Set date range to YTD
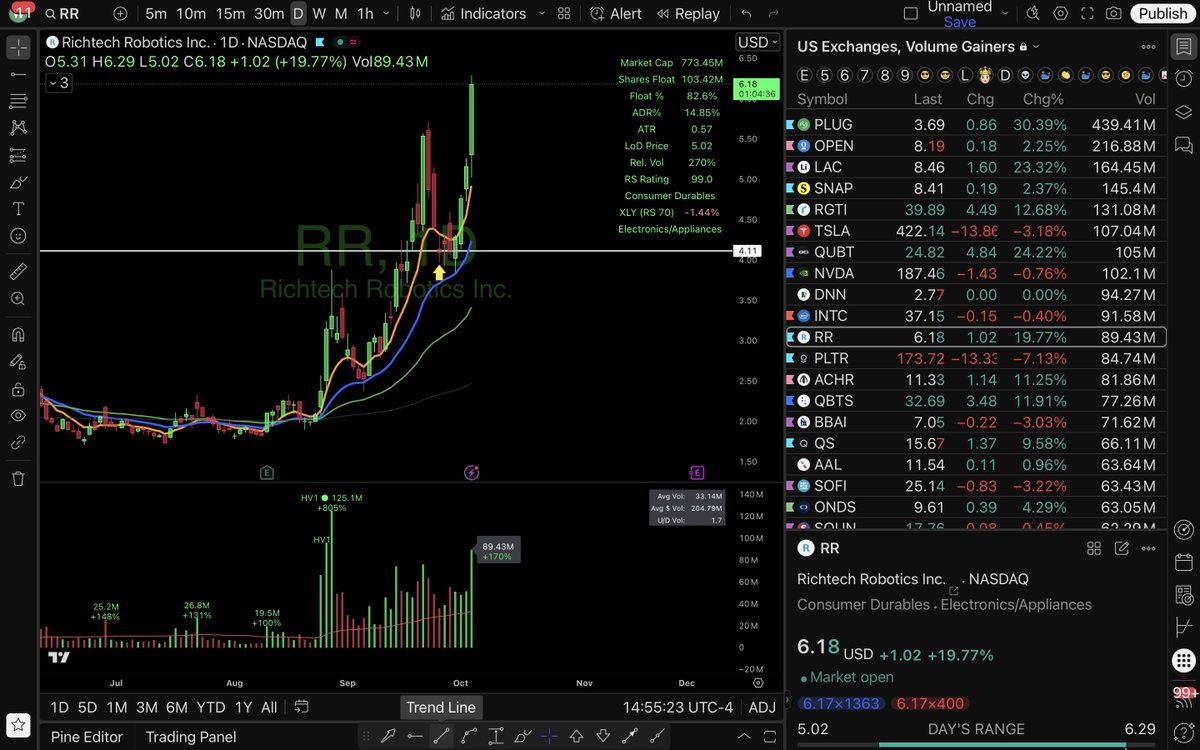This screenshot has width=1200, height=750. 210,707
